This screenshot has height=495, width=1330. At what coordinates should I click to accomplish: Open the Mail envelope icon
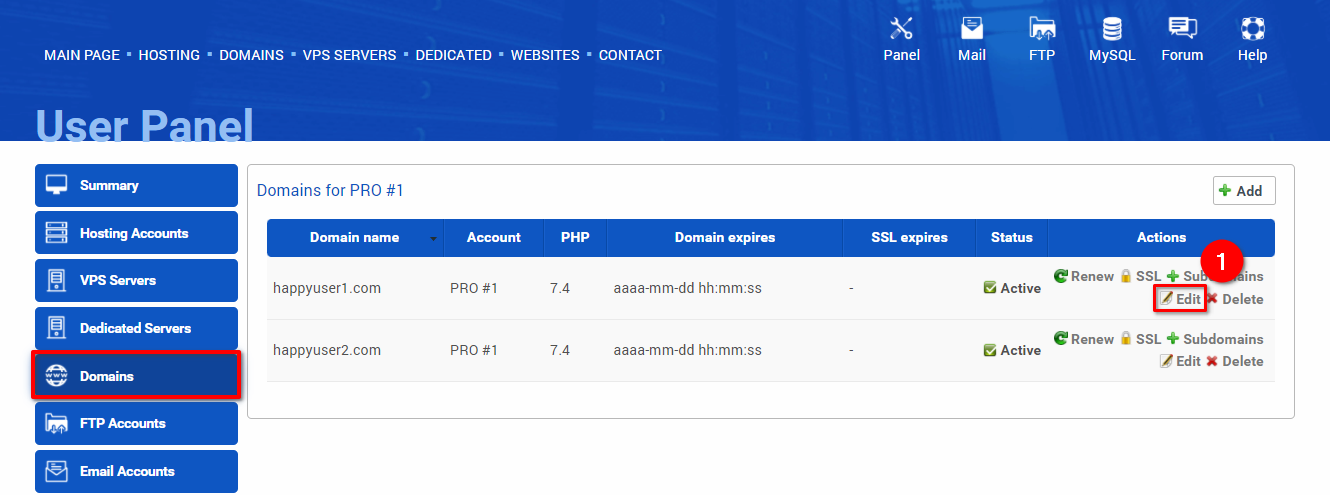pyautogui.click(x=972, y=28)
